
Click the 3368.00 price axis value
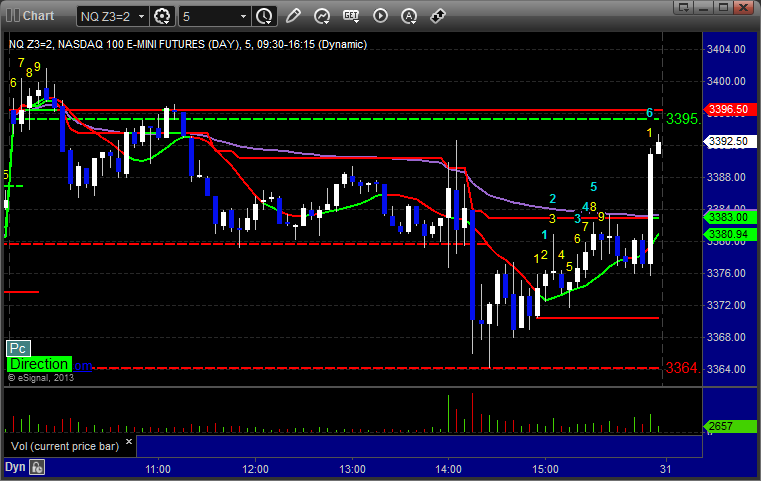coord(726,337)
